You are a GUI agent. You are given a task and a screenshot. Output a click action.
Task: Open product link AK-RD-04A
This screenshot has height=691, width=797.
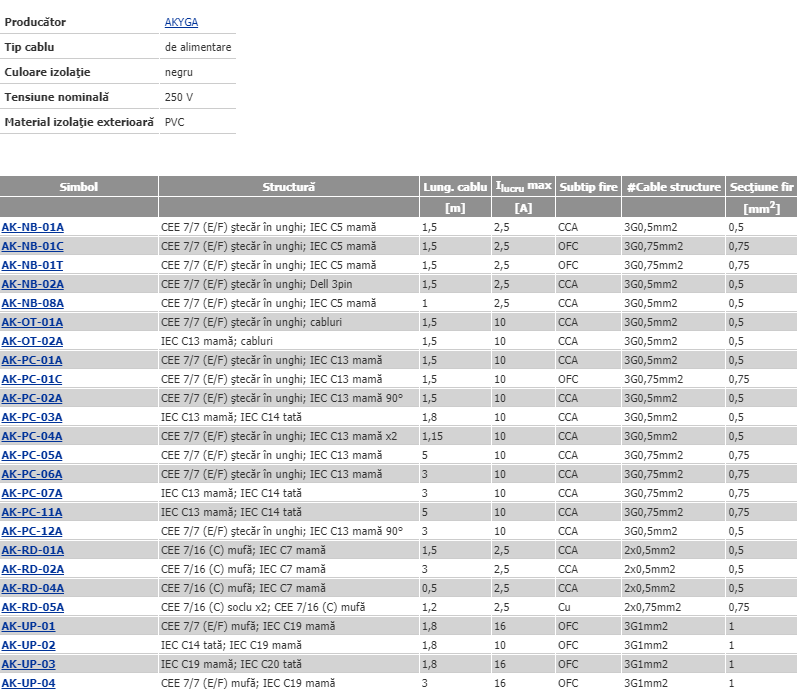[33, 588]
